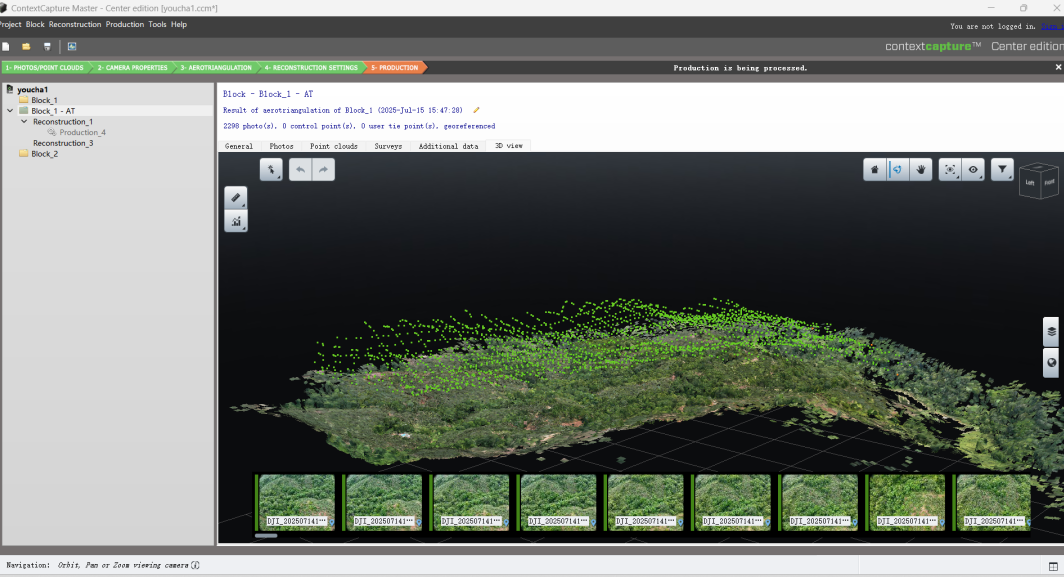
Task: Select Reconstruction_3 in the tree
Action: 63,143
